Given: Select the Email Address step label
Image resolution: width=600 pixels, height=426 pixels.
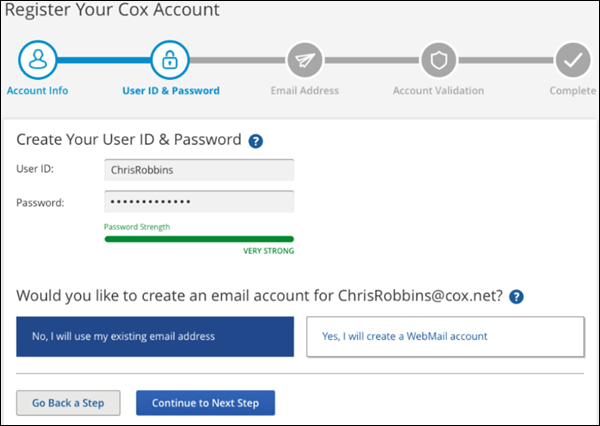Looking at the screenshot, I should click(305, 91).
